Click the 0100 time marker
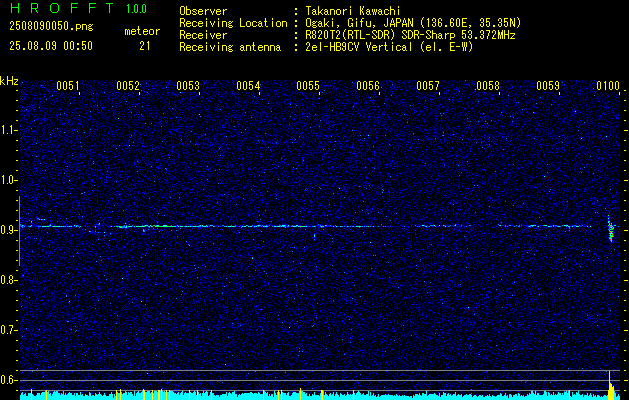Viewport: 629px width, 400px height. coord(608,86)
